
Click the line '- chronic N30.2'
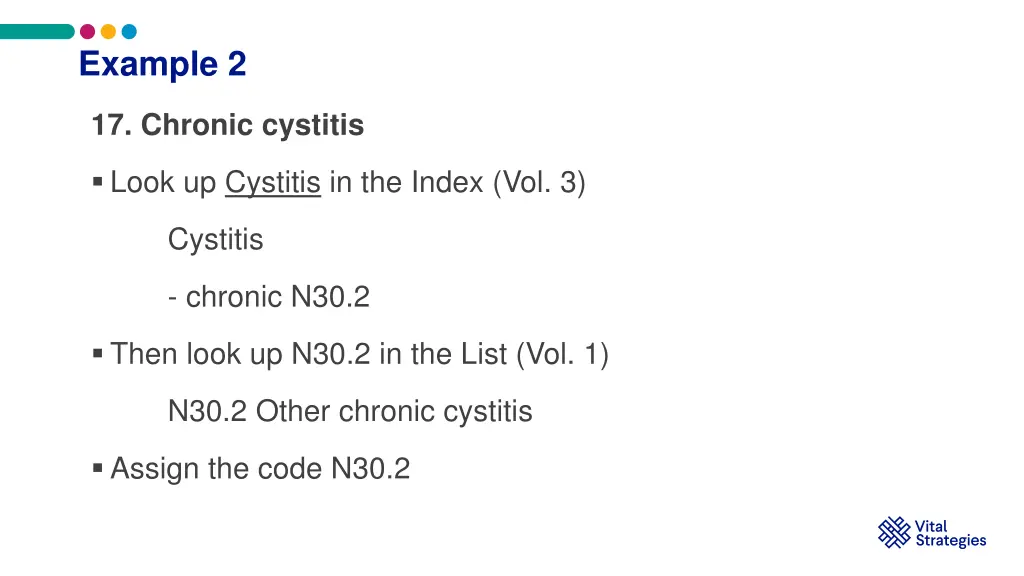pos(269,297)
